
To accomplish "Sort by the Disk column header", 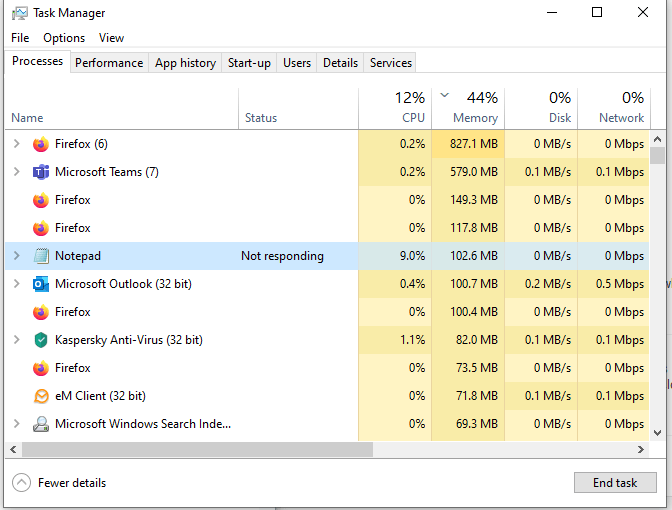I will (542, 108).
